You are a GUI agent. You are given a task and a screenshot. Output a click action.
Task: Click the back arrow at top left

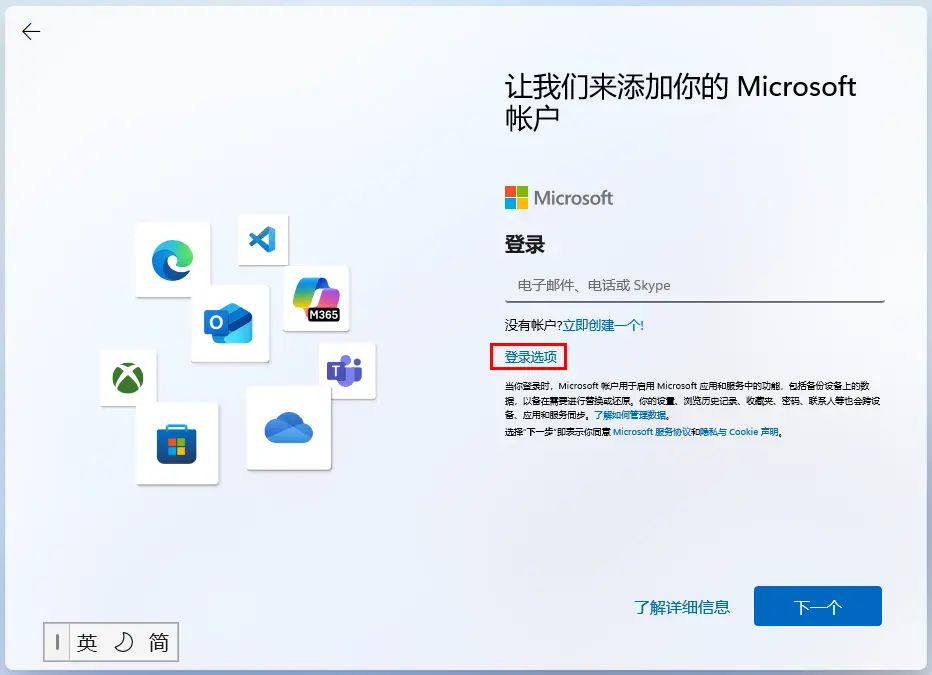[31, 32]
